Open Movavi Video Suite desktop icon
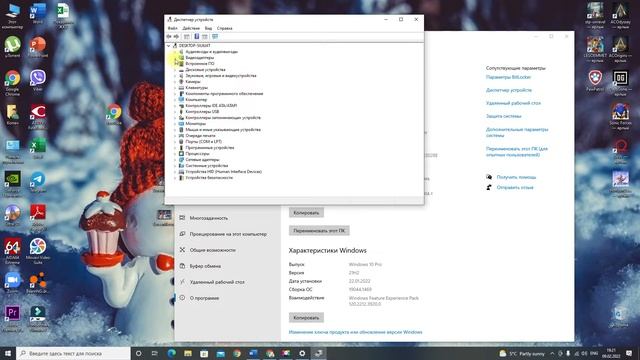Image resolution: width=640 pixels, height=360 pixels. [38, 251]
